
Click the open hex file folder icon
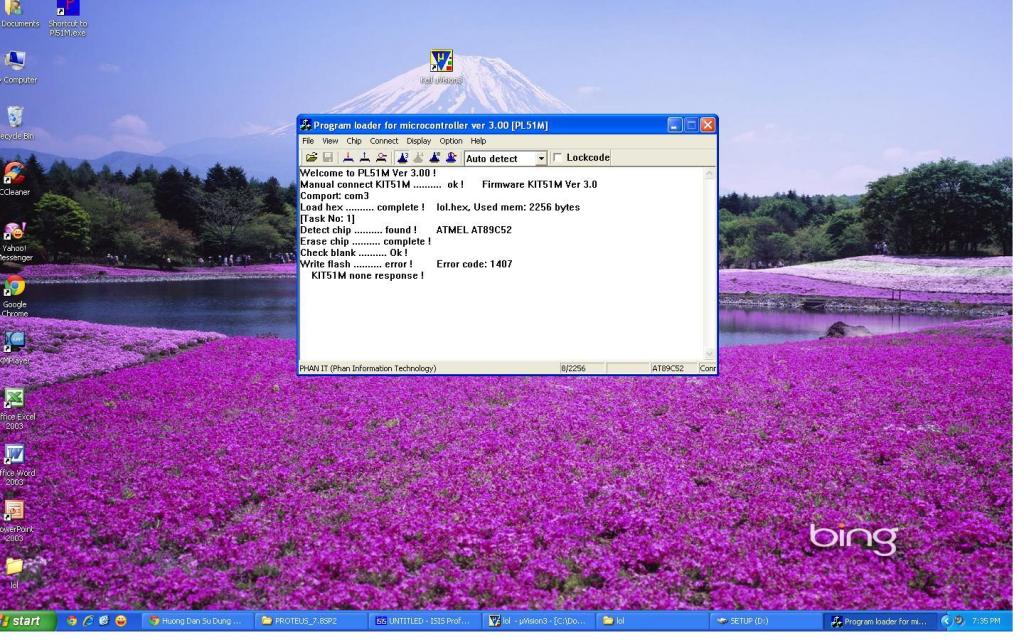tap(312, 158)
